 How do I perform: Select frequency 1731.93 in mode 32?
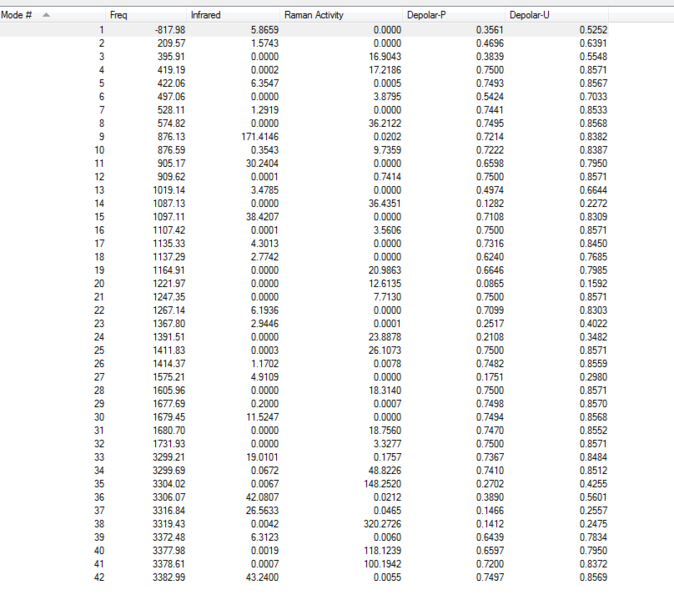click(169, 444)
